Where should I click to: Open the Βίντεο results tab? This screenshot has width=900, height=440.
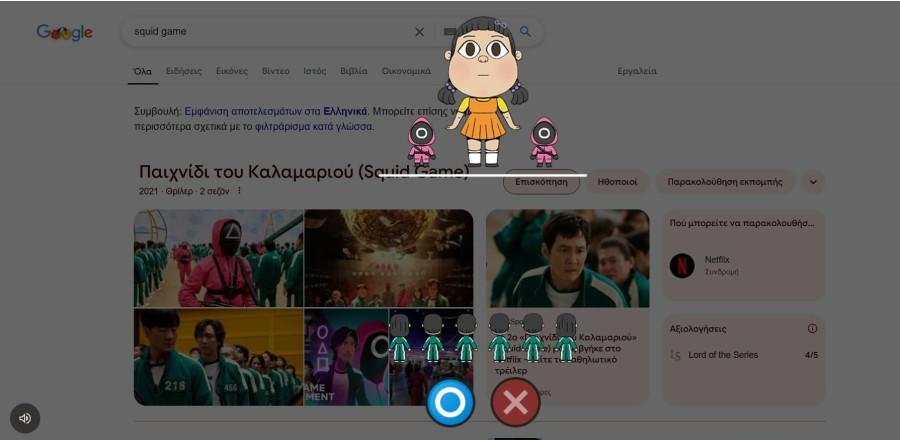point(276,71)
